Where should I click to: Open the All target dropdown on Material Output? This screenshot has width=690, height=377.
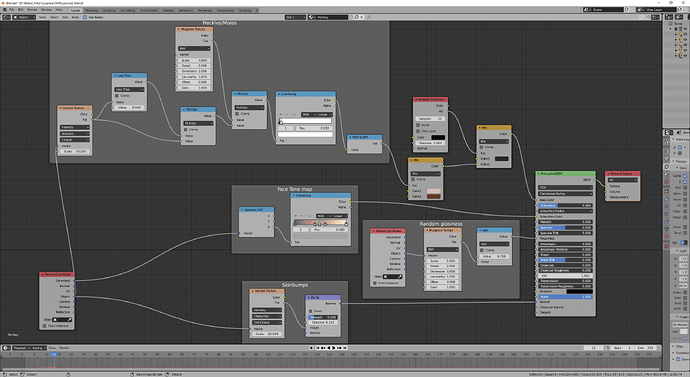coord(623,180)
